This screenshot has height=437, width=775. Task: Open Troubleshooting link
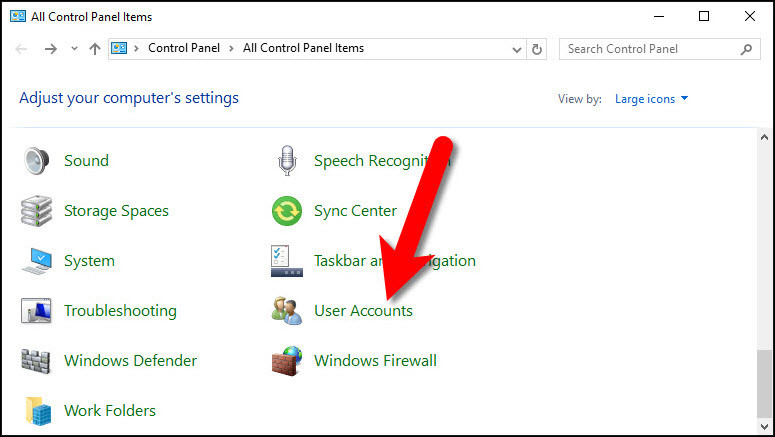(121, 311)
